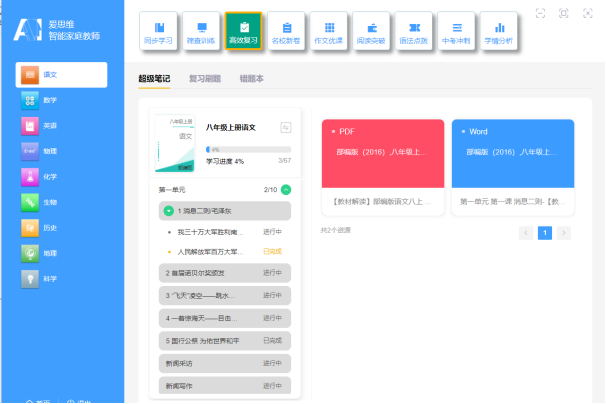
Task: Switch to the 复习刷题 tab
Action: pyautogui.click(x=204, y=78)
